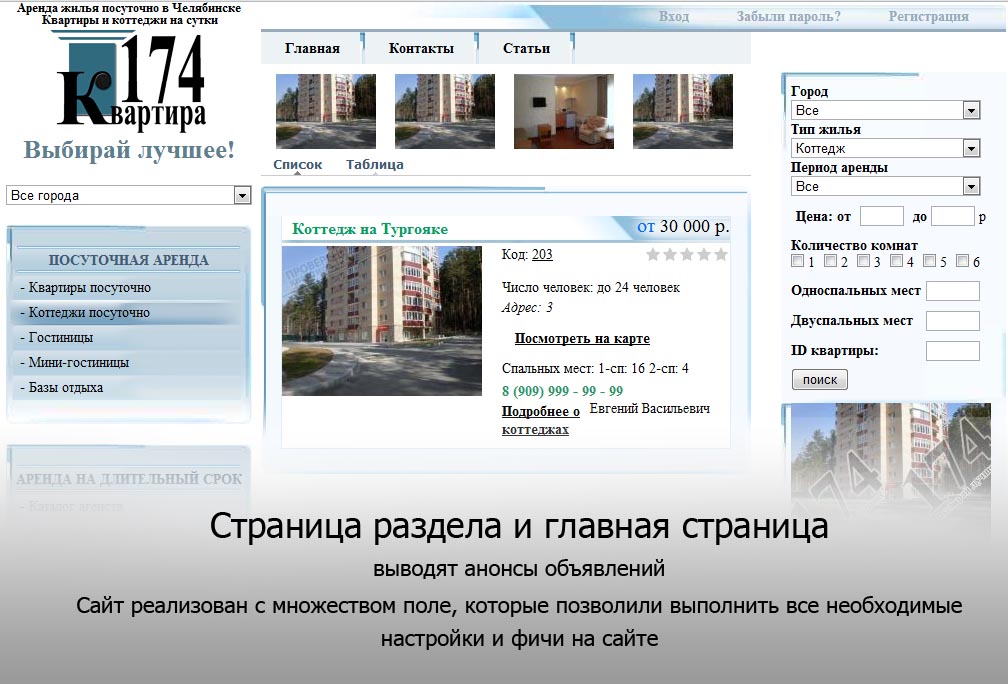Focus the ID квартиры field
This screenshot has width=1008, height=684.
[x=953, y=351]
